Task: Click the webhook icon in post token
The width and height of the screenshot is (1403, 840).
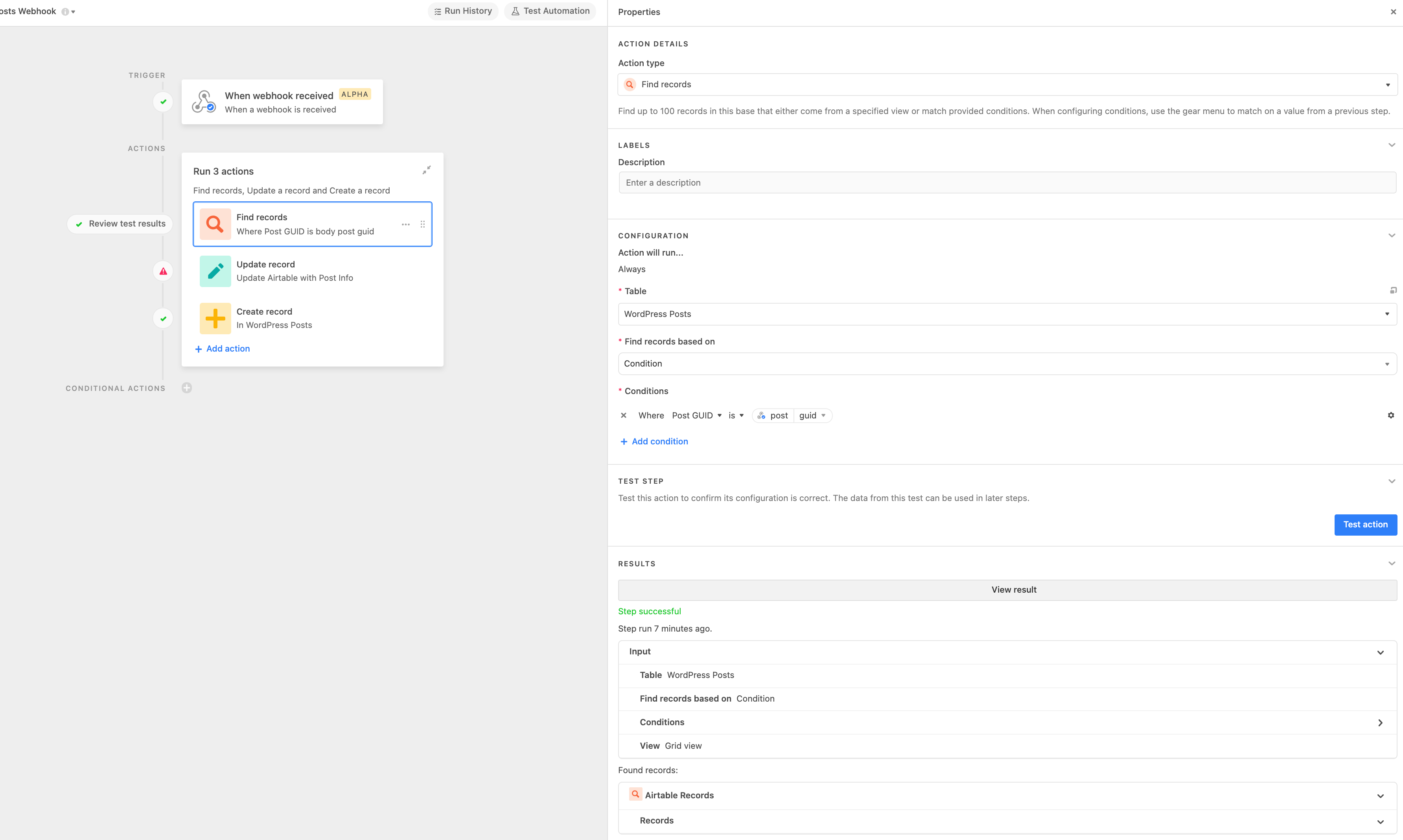Action: [x=761, y=415]
